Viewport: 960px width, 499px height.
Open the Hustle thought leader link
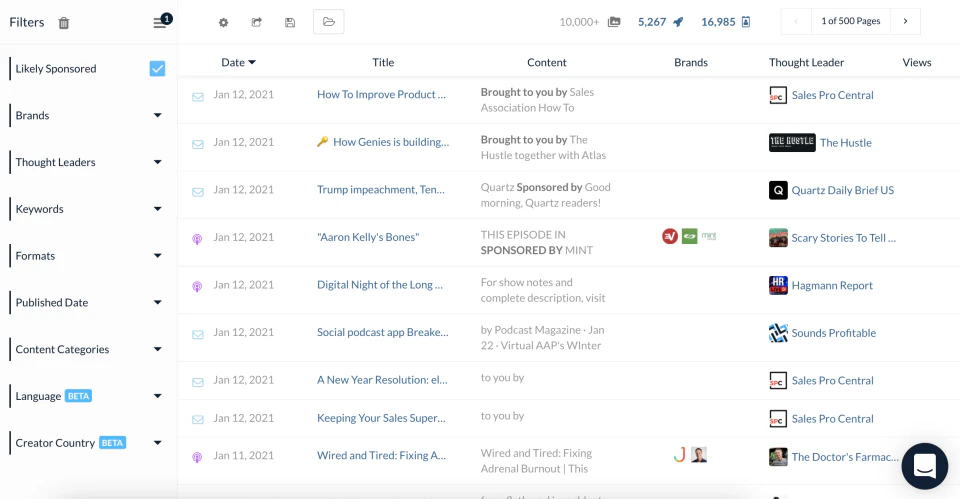[846, 143]
